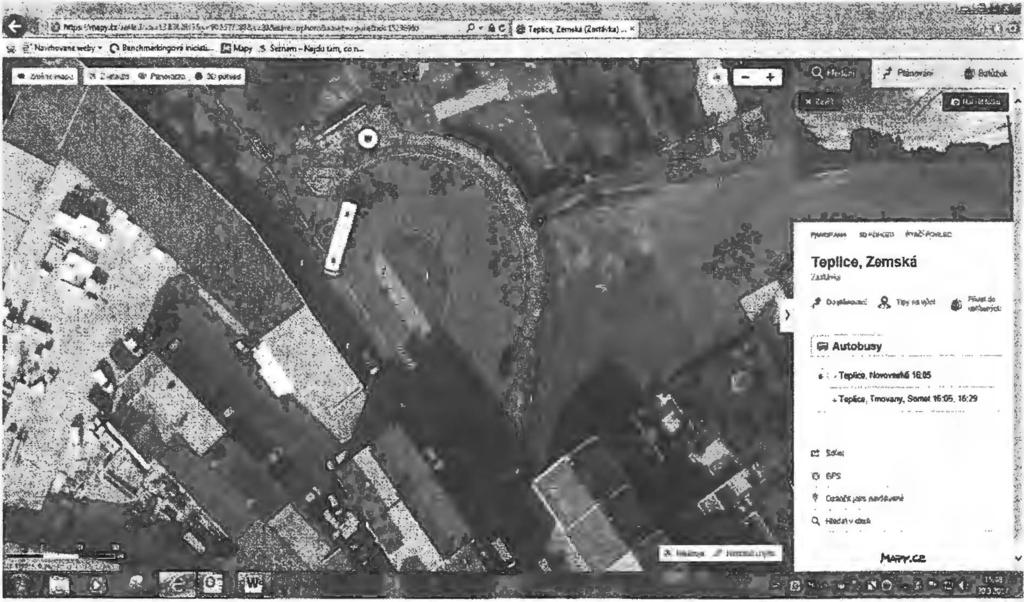Screen dimensions: 1024x602
Task: Select the Panorama tab in stop panel
Action: 828,235
